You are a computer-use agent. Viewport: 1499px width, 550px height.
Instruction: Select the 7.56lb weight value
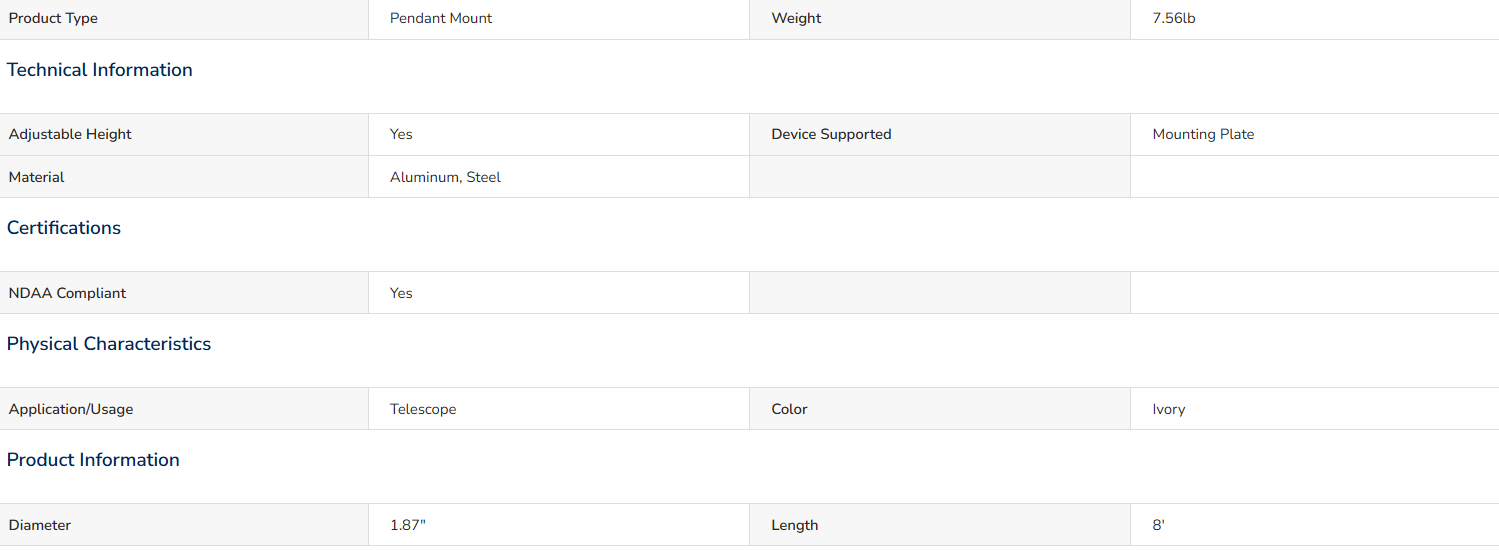pyautogui.click(x=1174, y=18)
